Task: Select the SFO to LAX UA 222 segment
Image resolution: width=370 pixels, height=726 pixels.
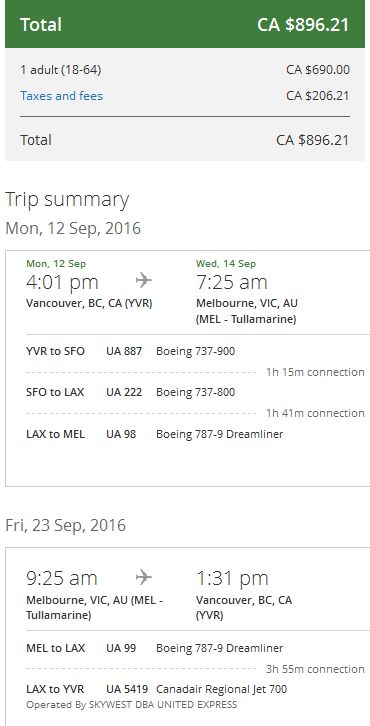Action: pyautogui.click(x=131, y=392)
